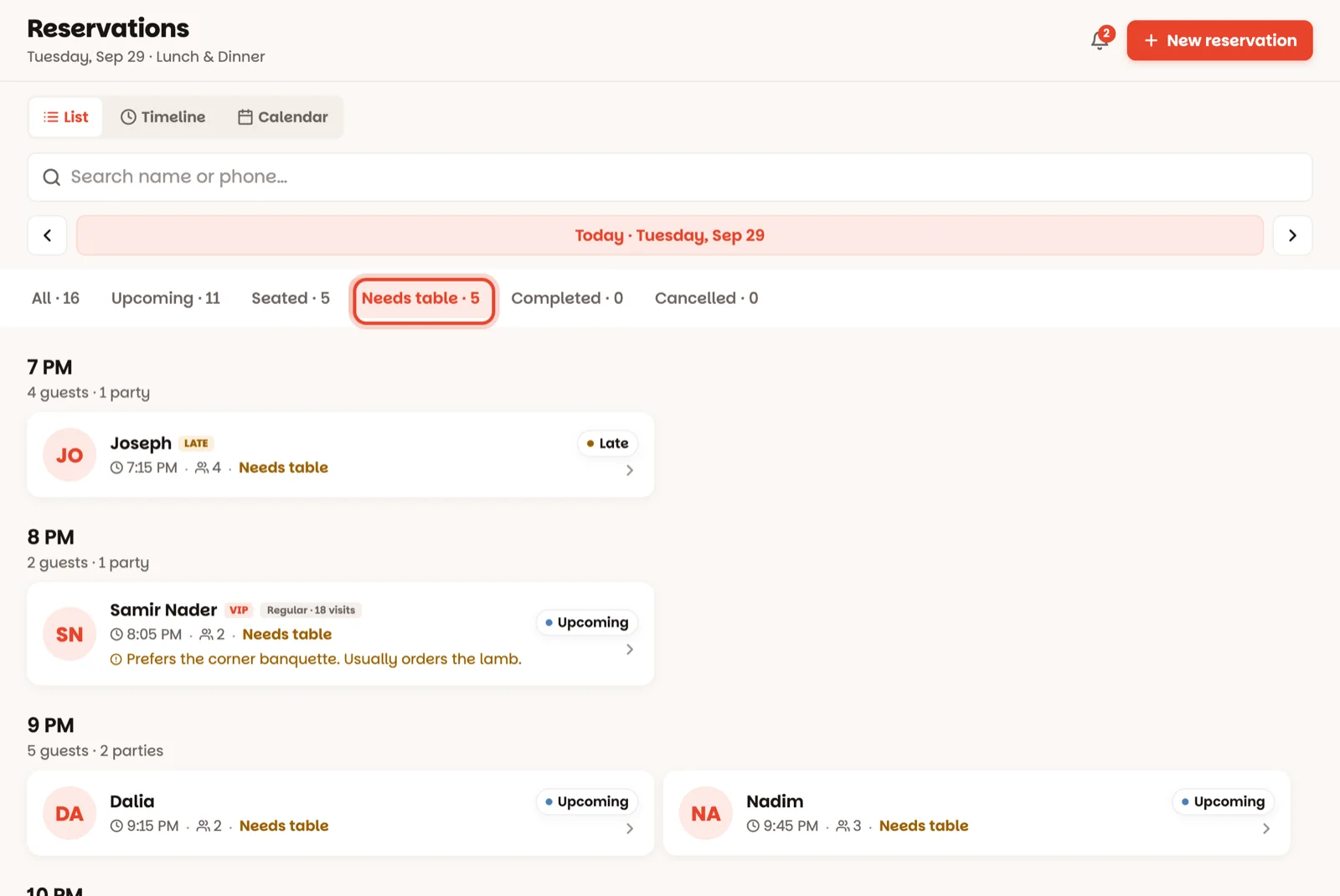Filter by Seated reservations
1340x896 pixels.
[x=291, y=298]
